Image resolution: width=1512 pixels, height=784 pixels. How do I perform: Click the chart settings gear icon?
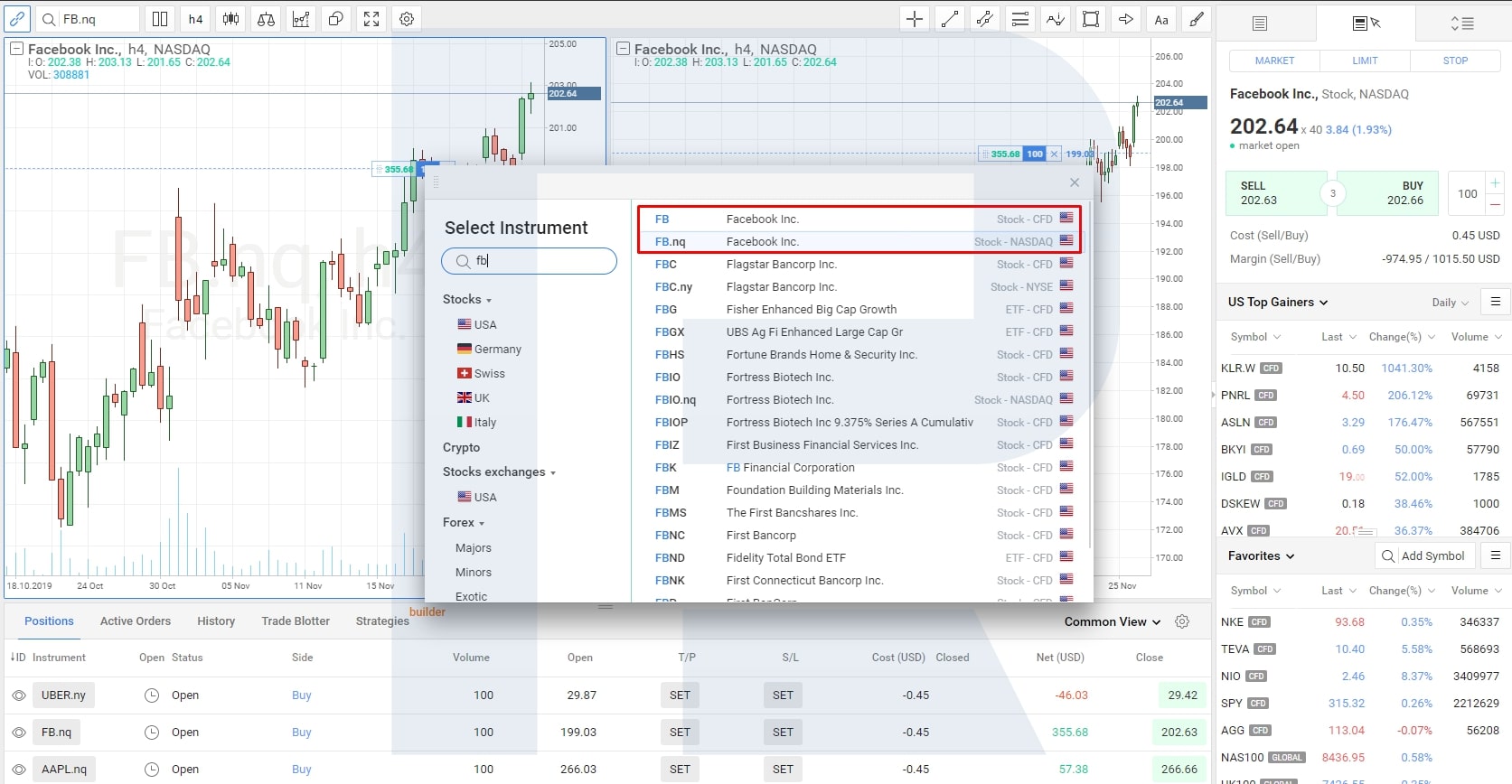(407, 19)
